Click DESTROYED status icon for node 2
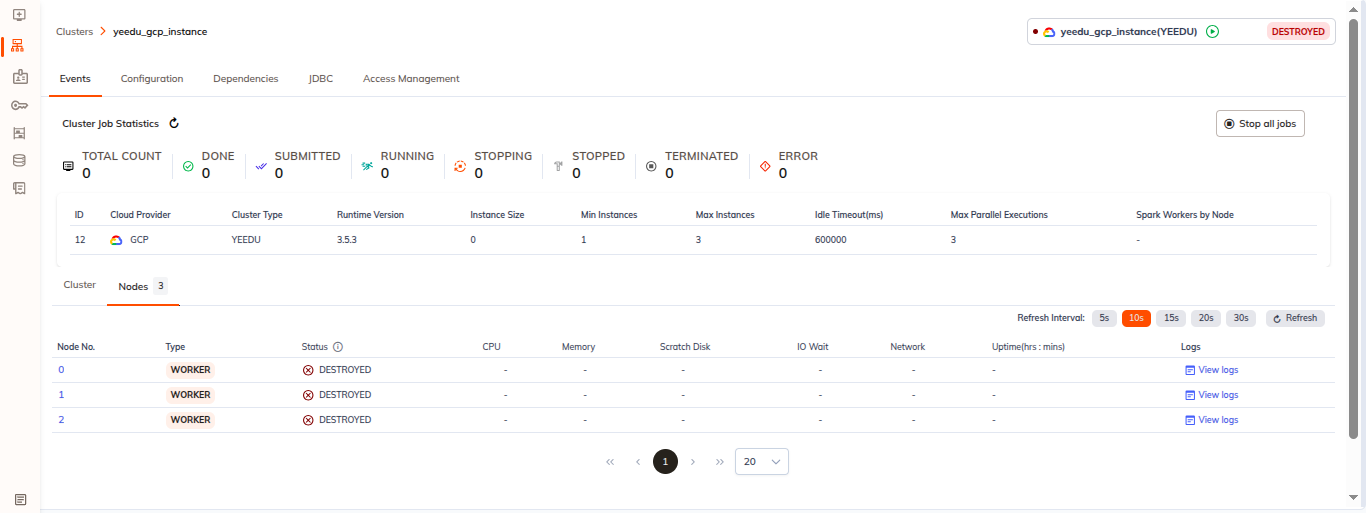This screenshot has height=513, width=1366. tap(308, 420)
